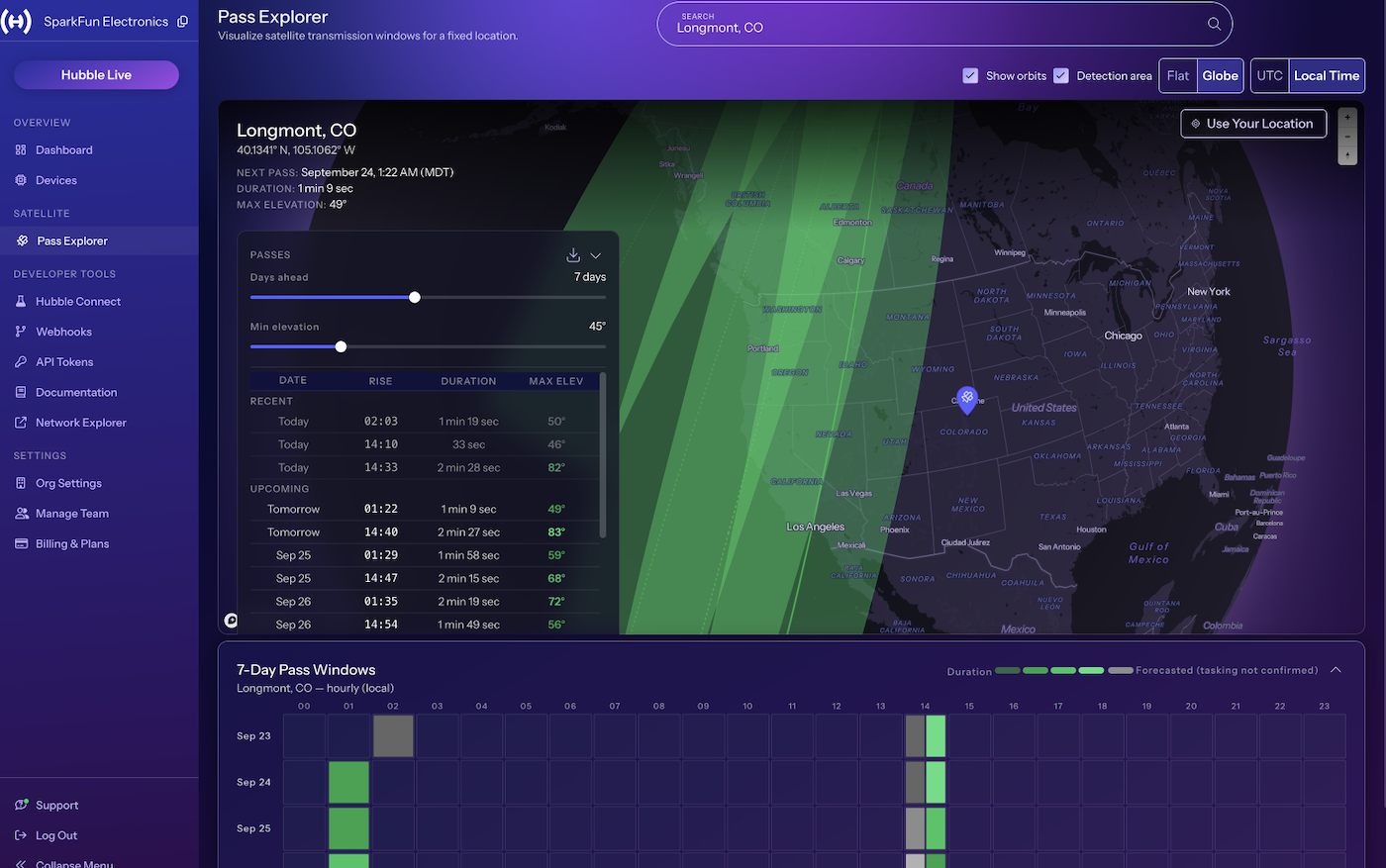Select the Sep 25 14:47 pass row
The width and height of the screenshot is (1386, 868).
click(425, 578)
